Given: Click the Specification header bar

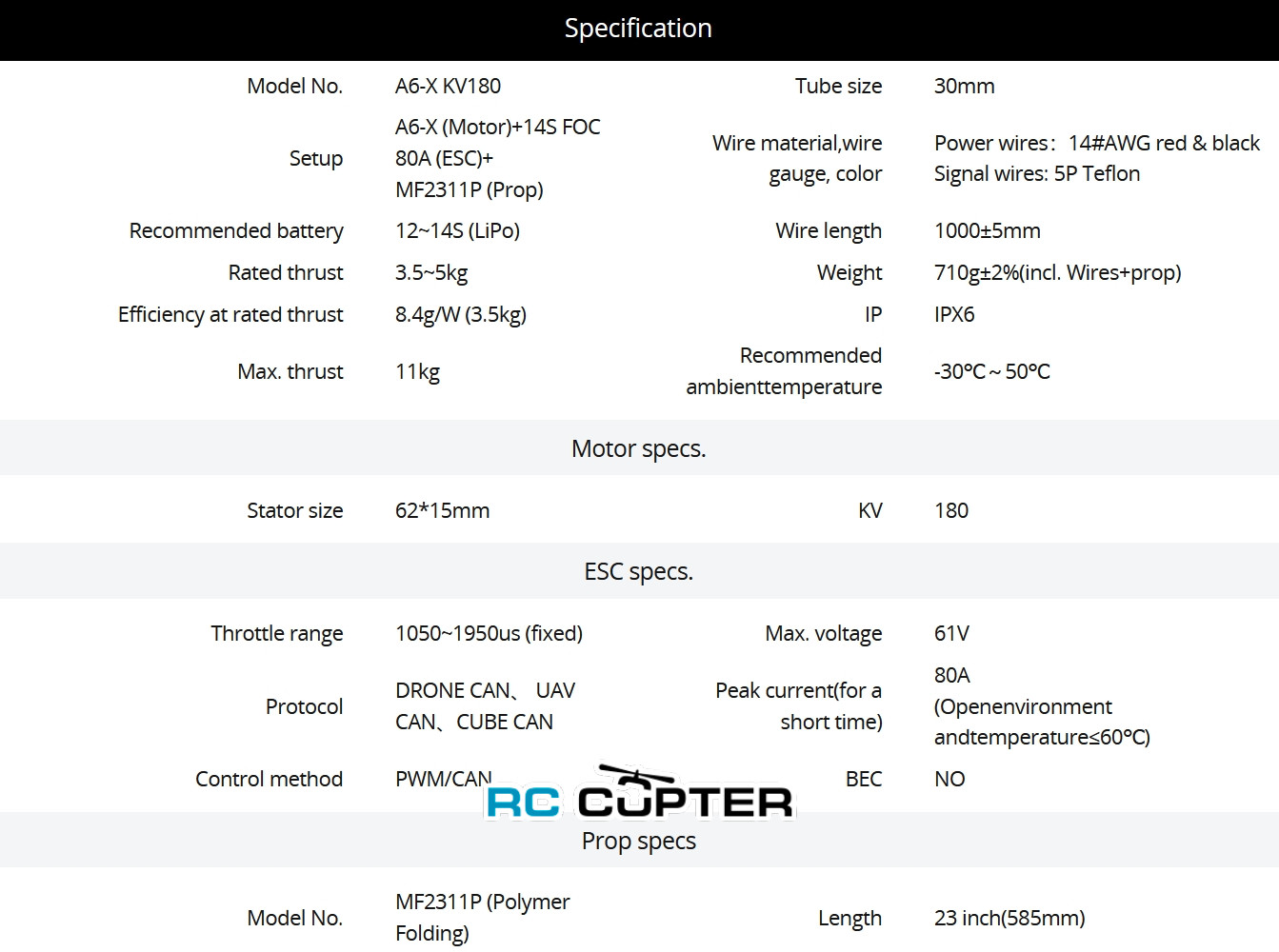Looking at the screenshot, I should (x=639, y=30).
